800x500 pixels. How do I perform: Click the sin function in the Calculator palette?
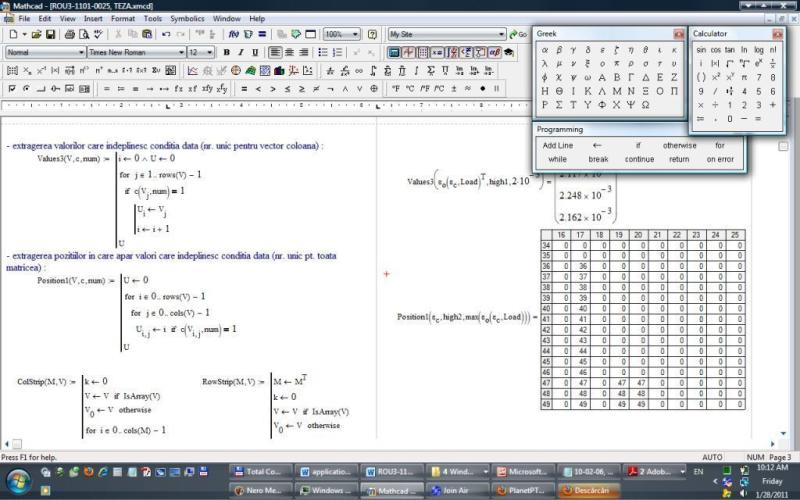[701, 49]
